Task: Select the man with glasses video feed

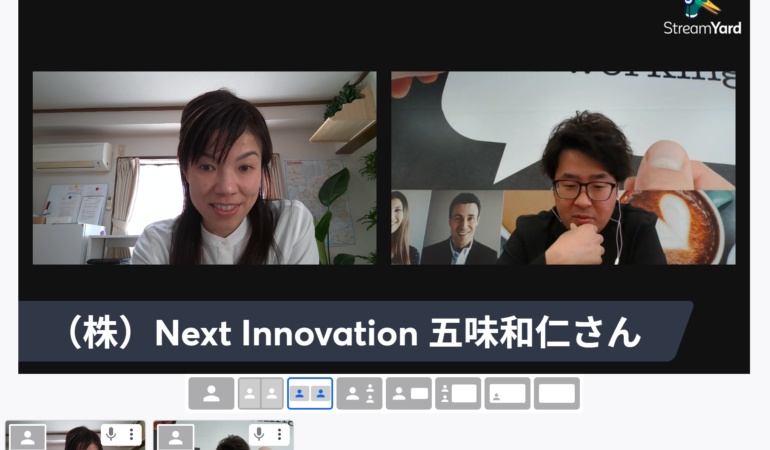Action: pos(563,168)
